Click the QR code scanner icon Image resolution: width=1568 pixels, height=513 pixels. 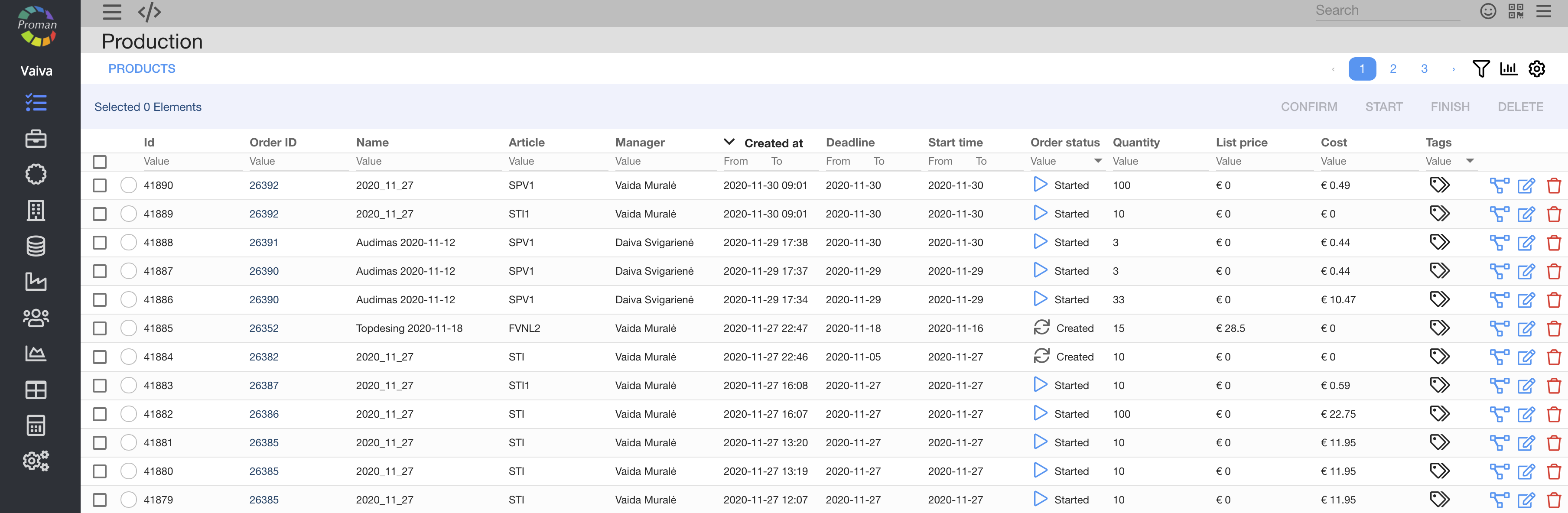(x=1516, y=11)
